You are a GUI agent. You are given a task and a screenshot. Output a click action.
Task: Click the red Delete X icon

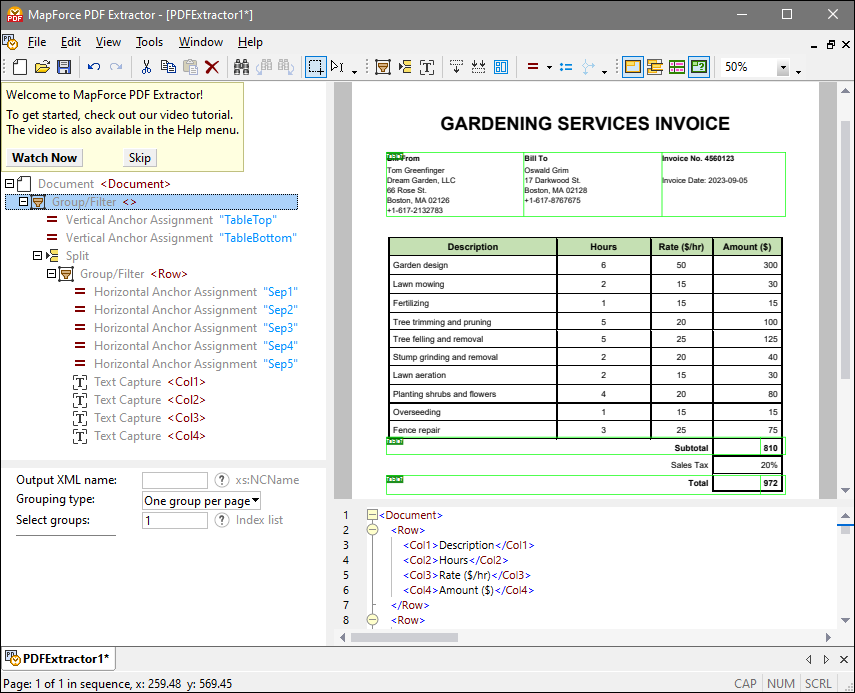coord(212,67)
